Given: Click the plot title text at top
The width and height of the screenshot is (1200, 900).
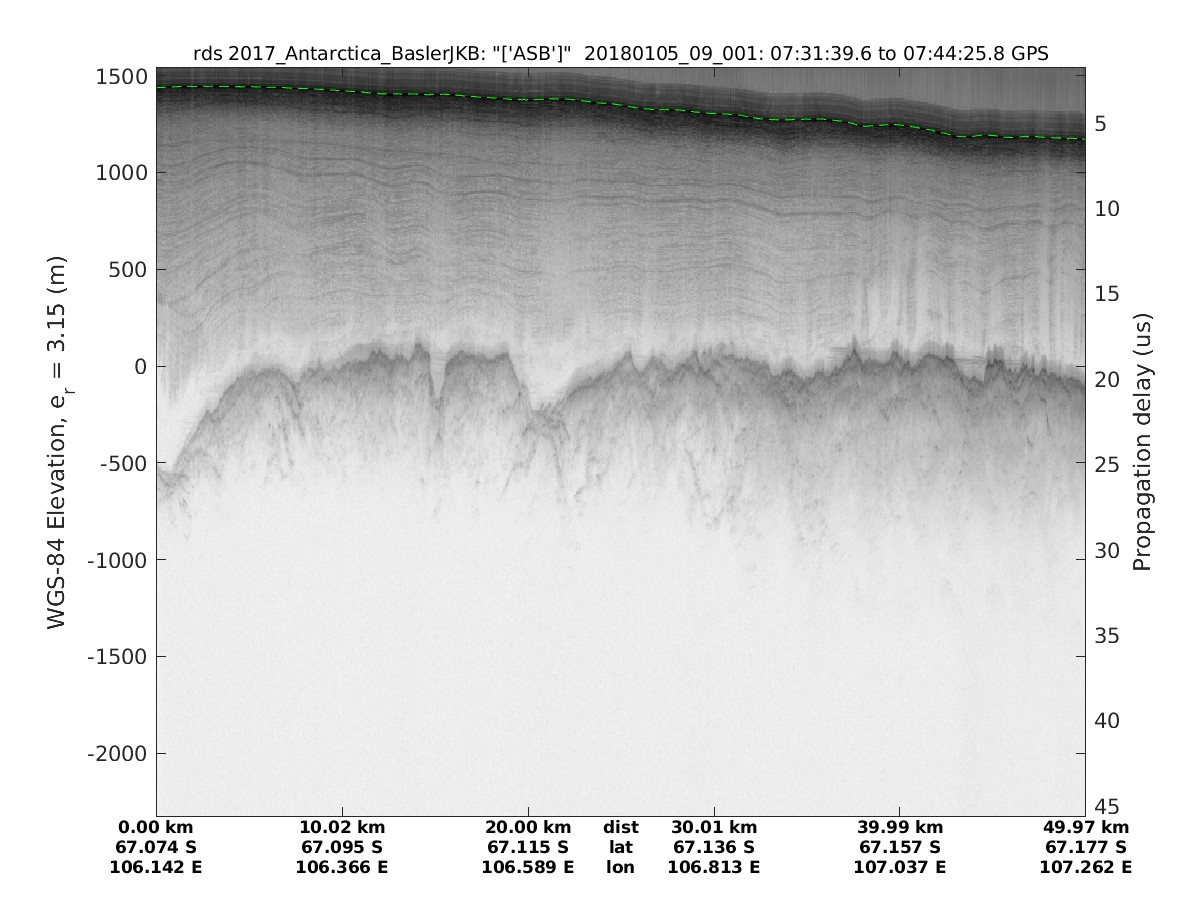Looking at the screenshot, I should coord(620,55).
